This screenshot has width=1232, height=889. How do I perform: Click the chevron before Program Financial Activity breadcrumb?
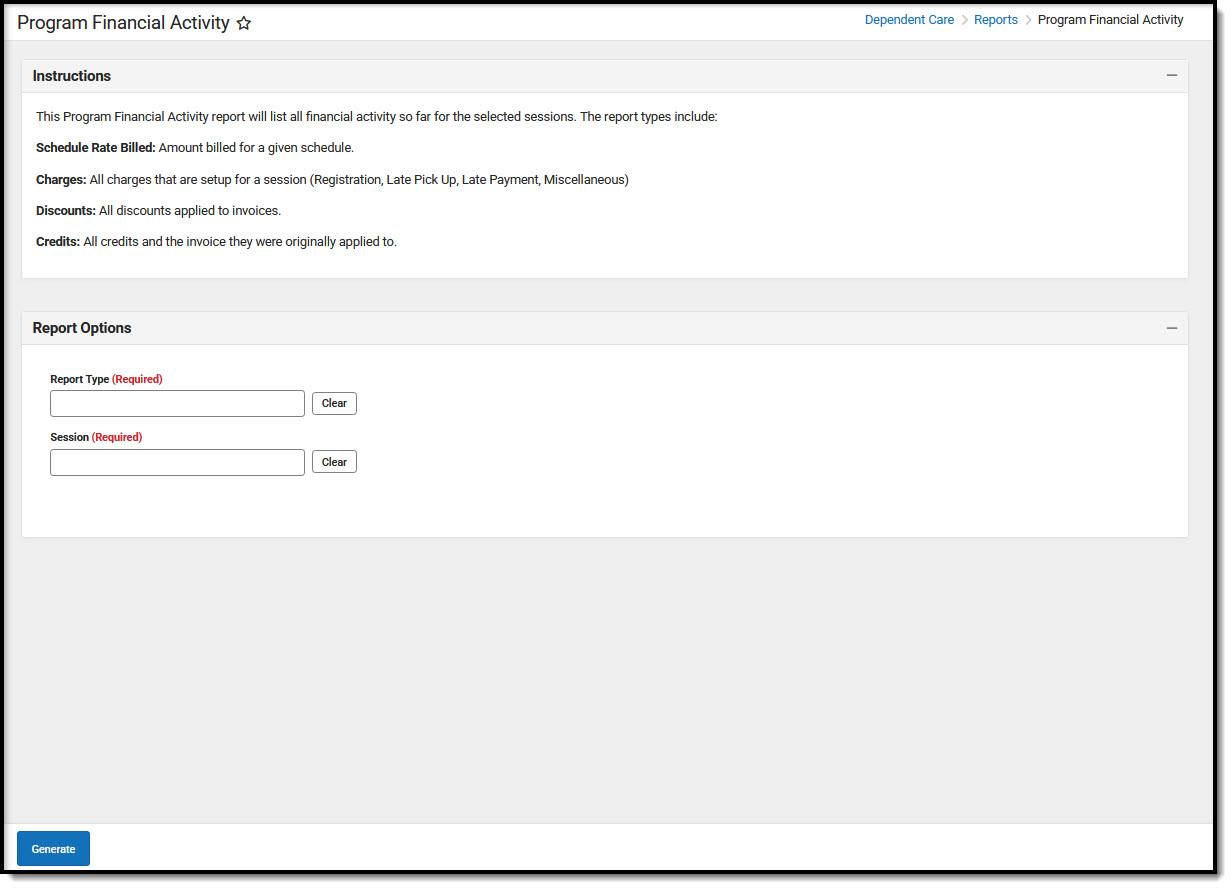(1026, 19)
